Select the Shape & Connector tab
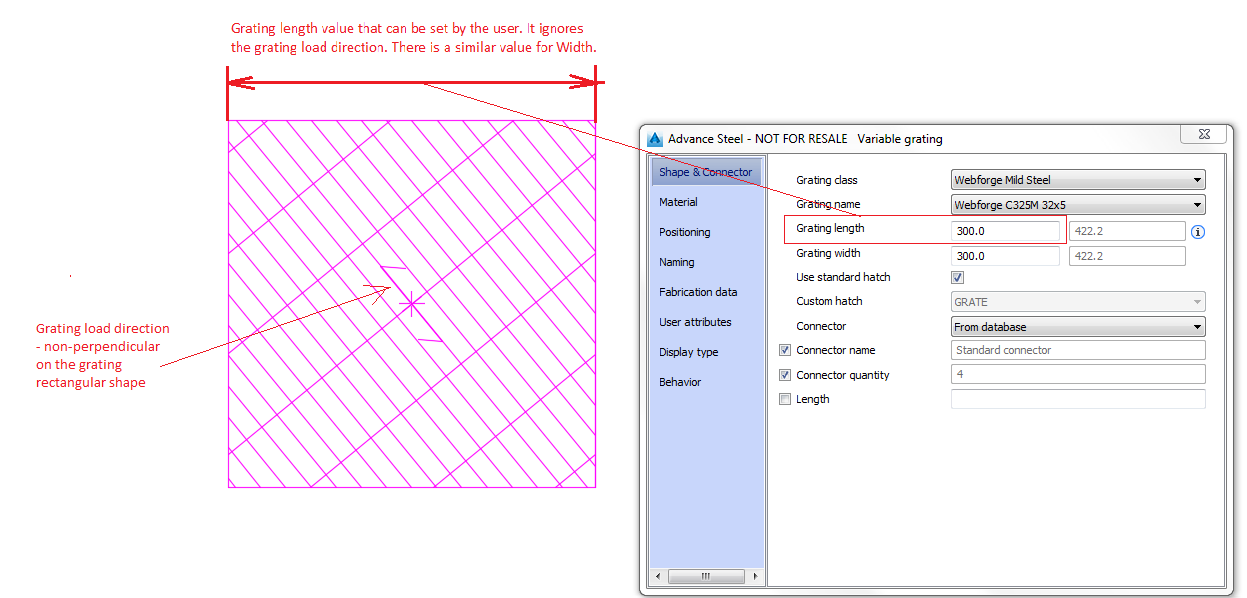This screenshot has height=598, width=1247. pos(706,172)
